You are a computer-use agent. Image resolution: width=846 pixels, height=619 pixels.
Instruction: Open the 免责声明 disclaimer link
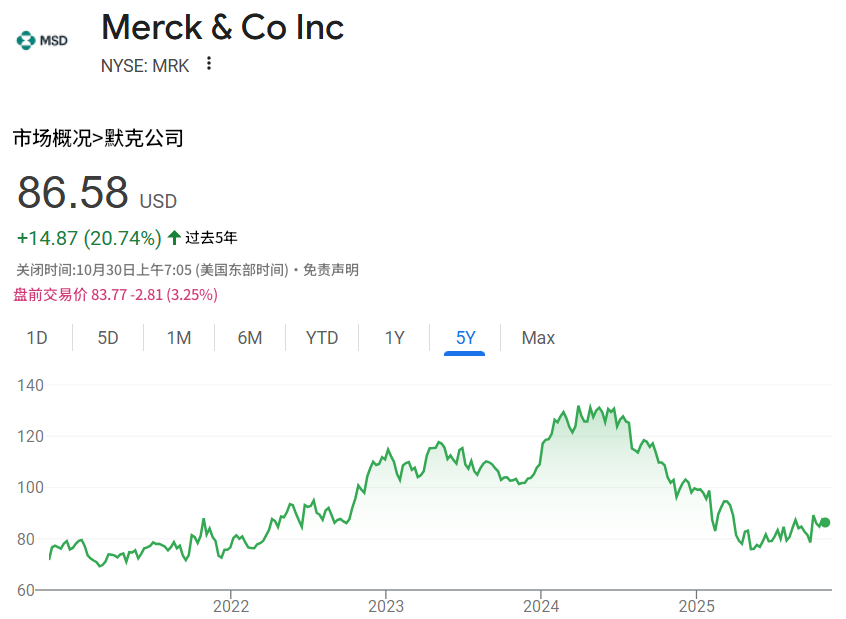pyautogui.click(x=329, y=269)
